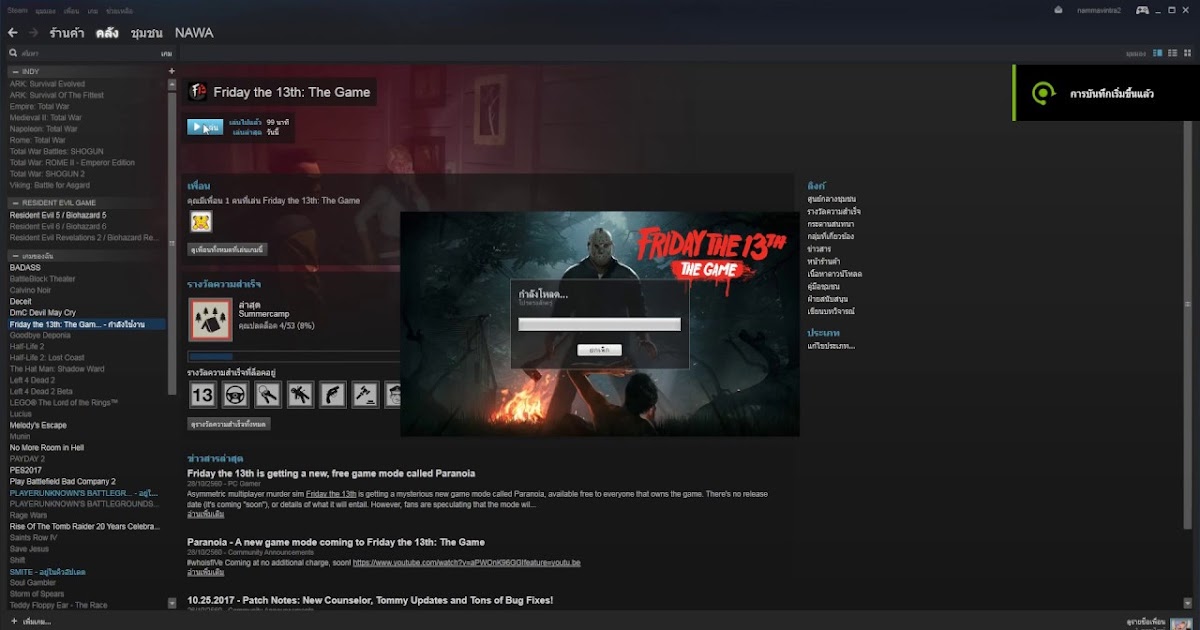
Task: Select Melody's Escape
Action: click(38, 425)
